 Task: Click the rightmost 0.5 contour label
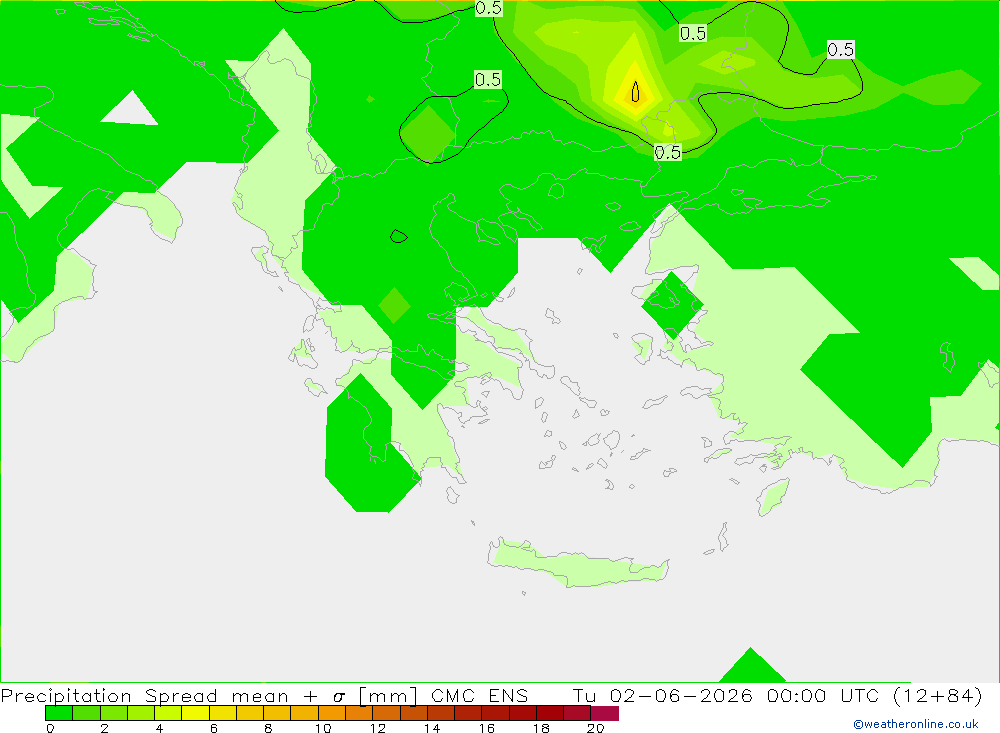(x=841, y=50)
